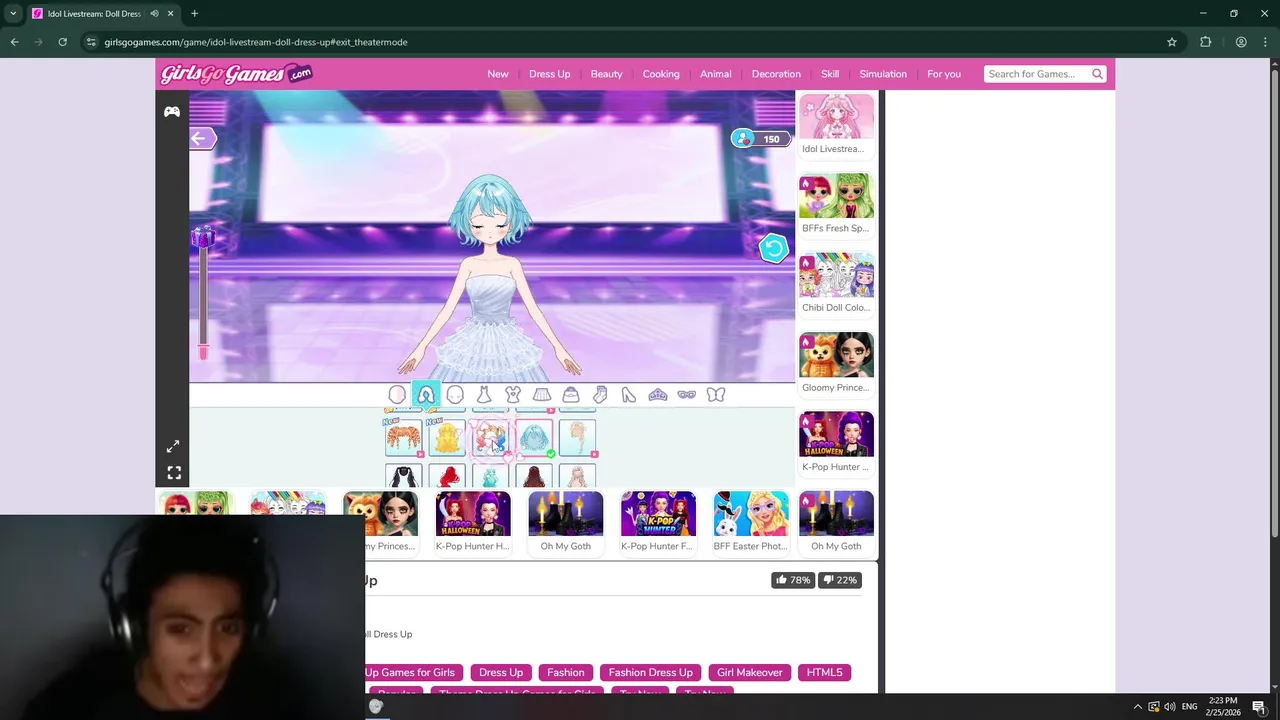This screenshot has width=1280, height=720.
Task: Select the hairstyle category icon
Action: tap(426, 395)
